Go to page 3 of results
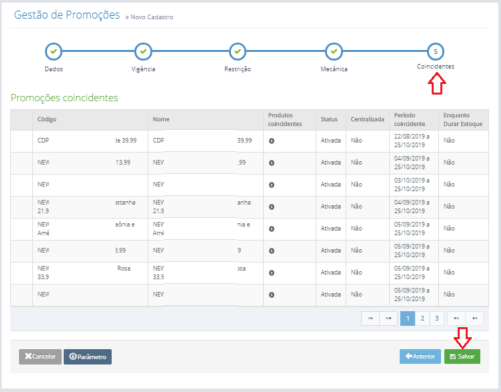The image size is (501, 392). click(x=437, y=318)
